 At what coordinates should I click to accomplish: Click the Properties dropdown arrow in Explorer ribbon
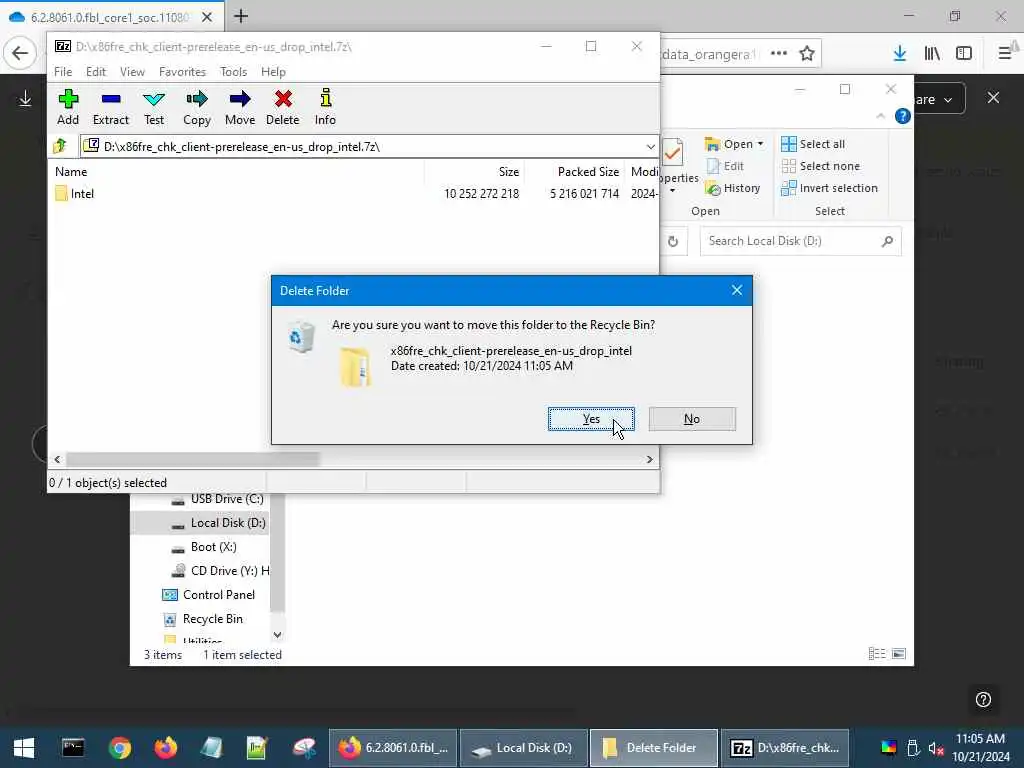(672, 191)
